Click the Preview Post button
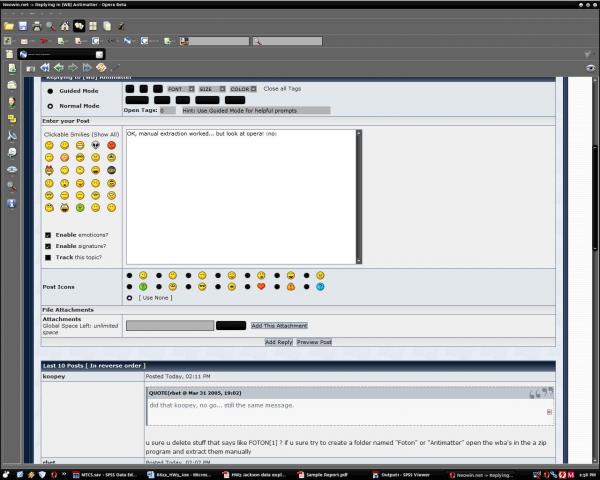Image resolution: width=600 pixels, height=480 pixels. [314, 342]
